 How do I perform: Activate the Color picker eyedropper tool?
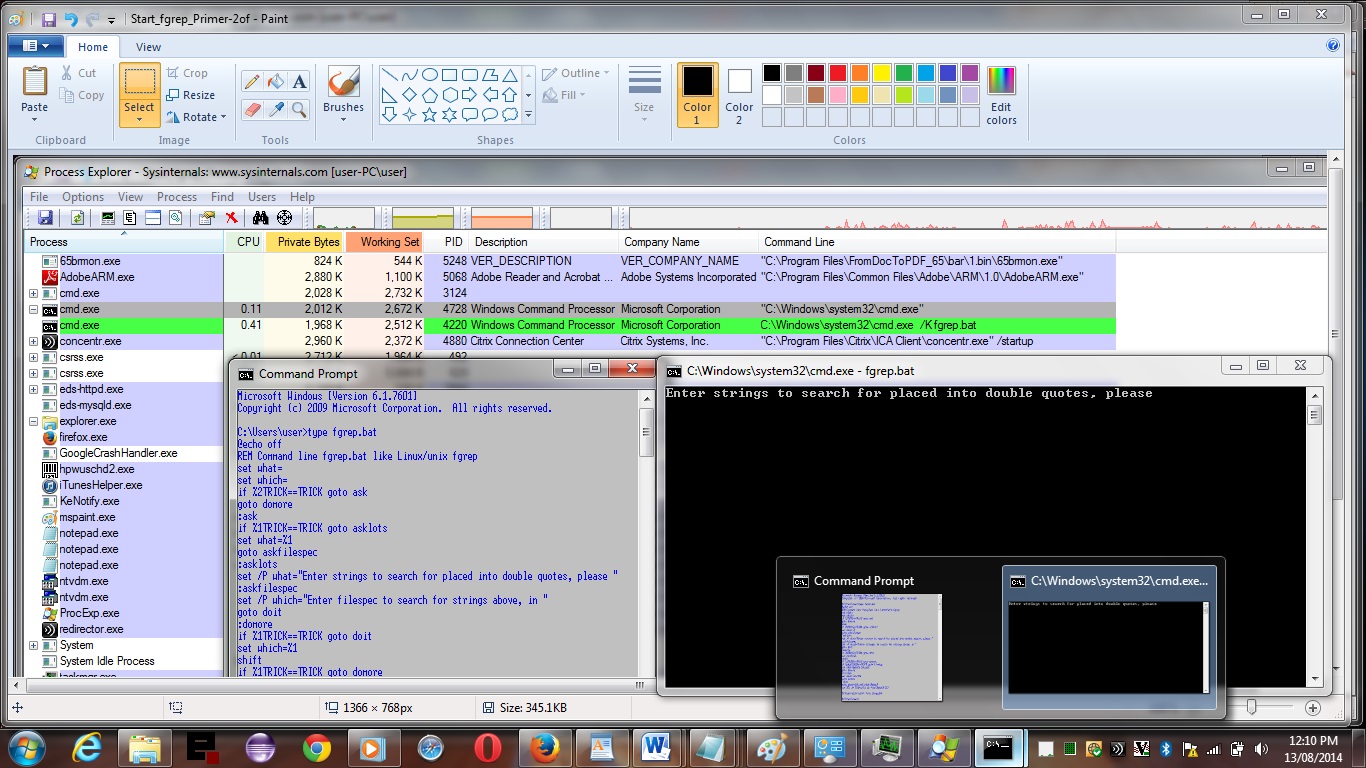point(276,109)
